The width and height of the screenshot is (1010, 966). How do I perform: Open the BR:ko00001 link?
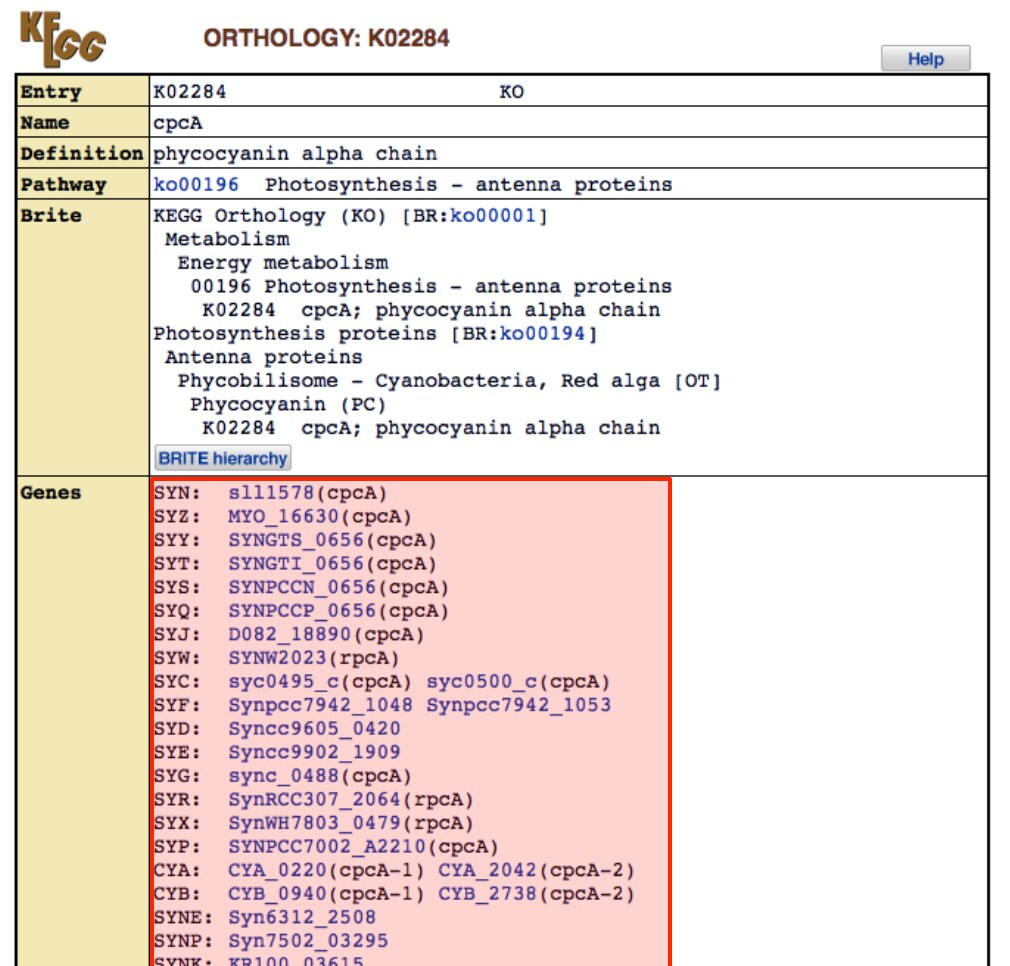click(x=493, y=215)
